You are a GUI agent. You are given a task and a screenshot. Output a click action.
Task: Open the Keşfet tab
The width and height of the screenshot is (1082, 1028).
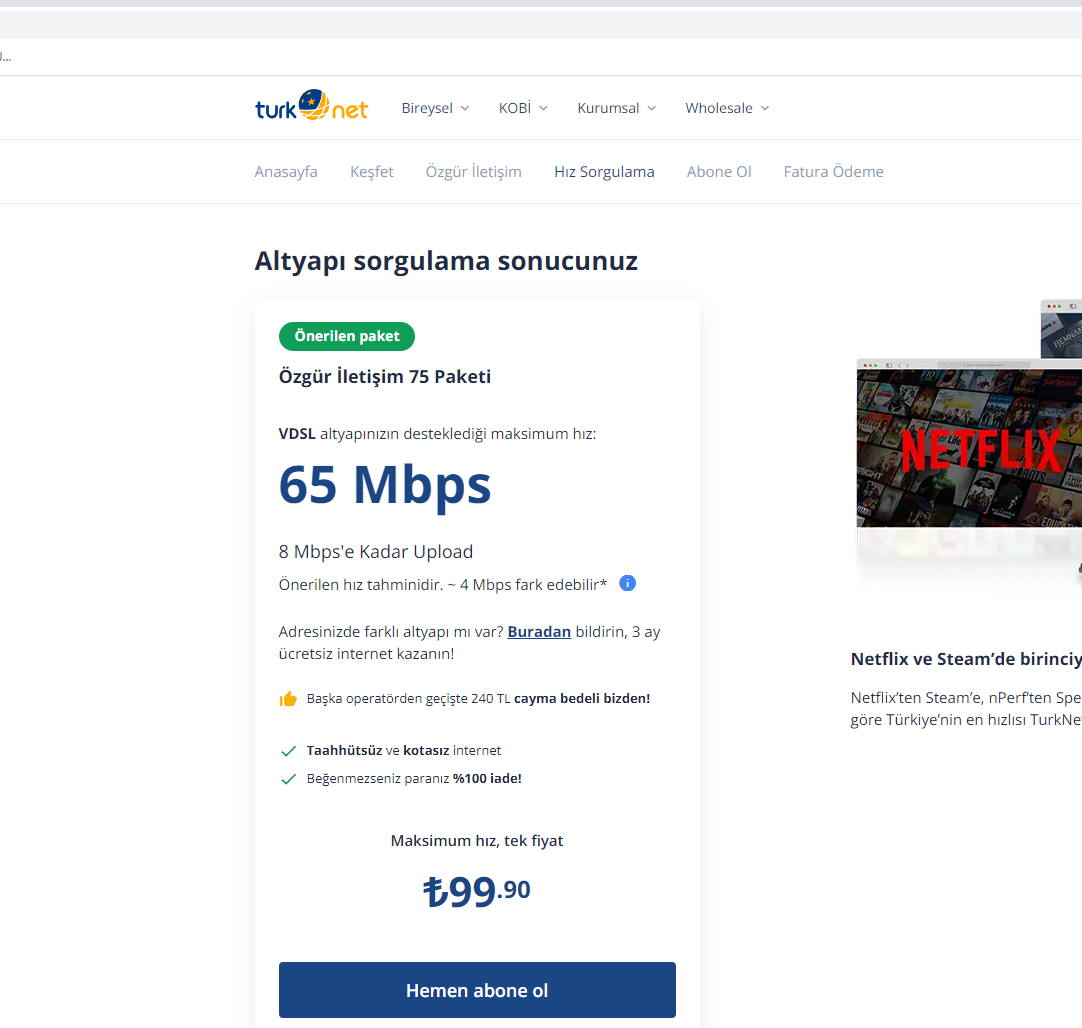point(371,172)
